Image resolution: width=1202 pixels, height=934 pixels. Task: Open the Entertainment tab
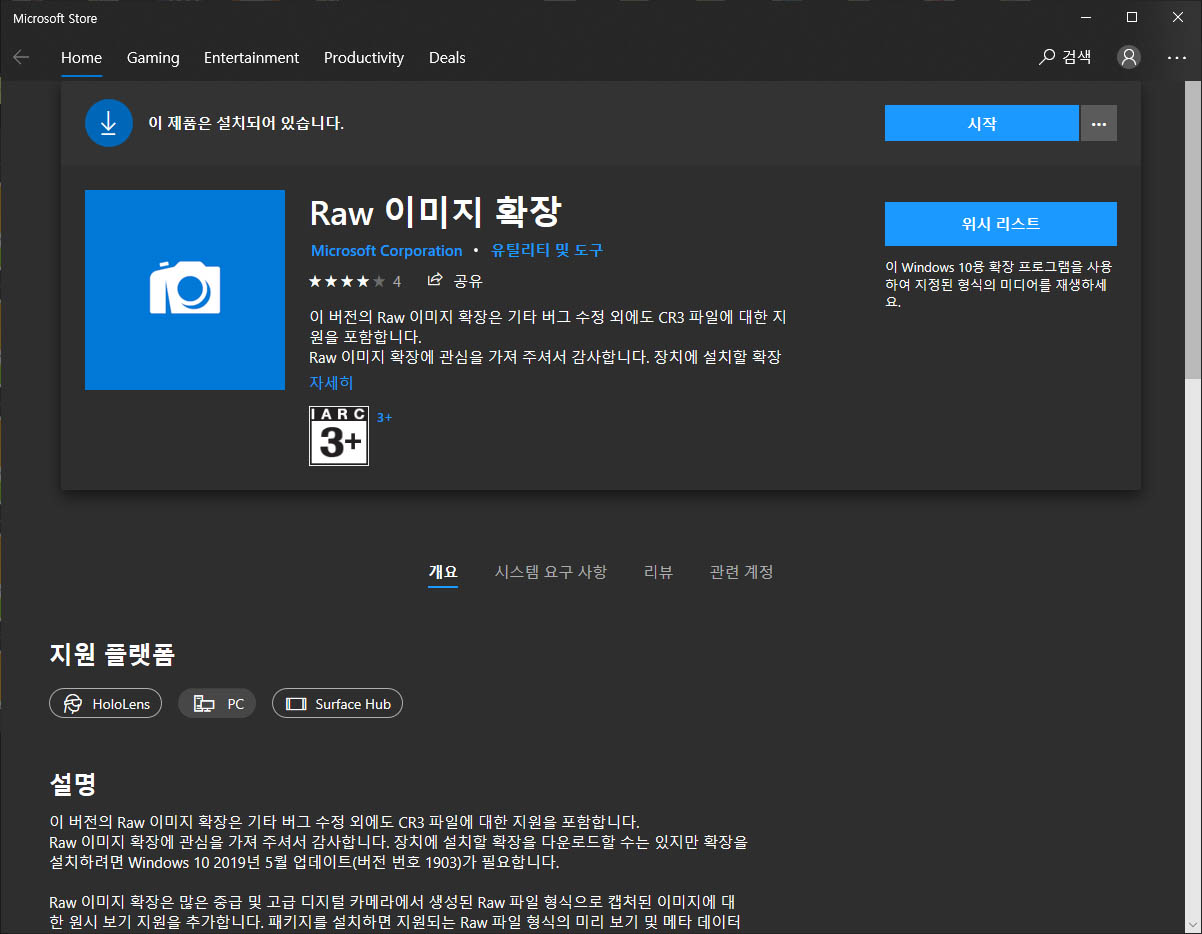(252, 58)
